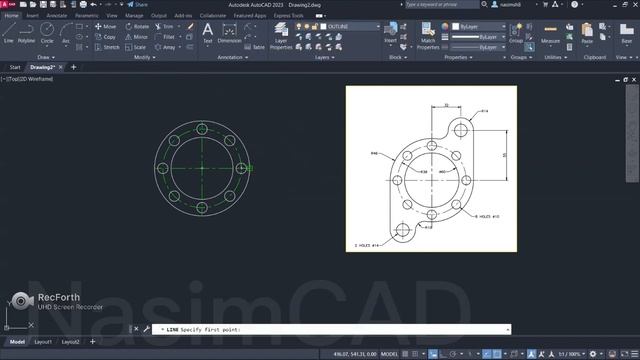
Task: Select the Arc tool
Action: (x=66, y=33)
